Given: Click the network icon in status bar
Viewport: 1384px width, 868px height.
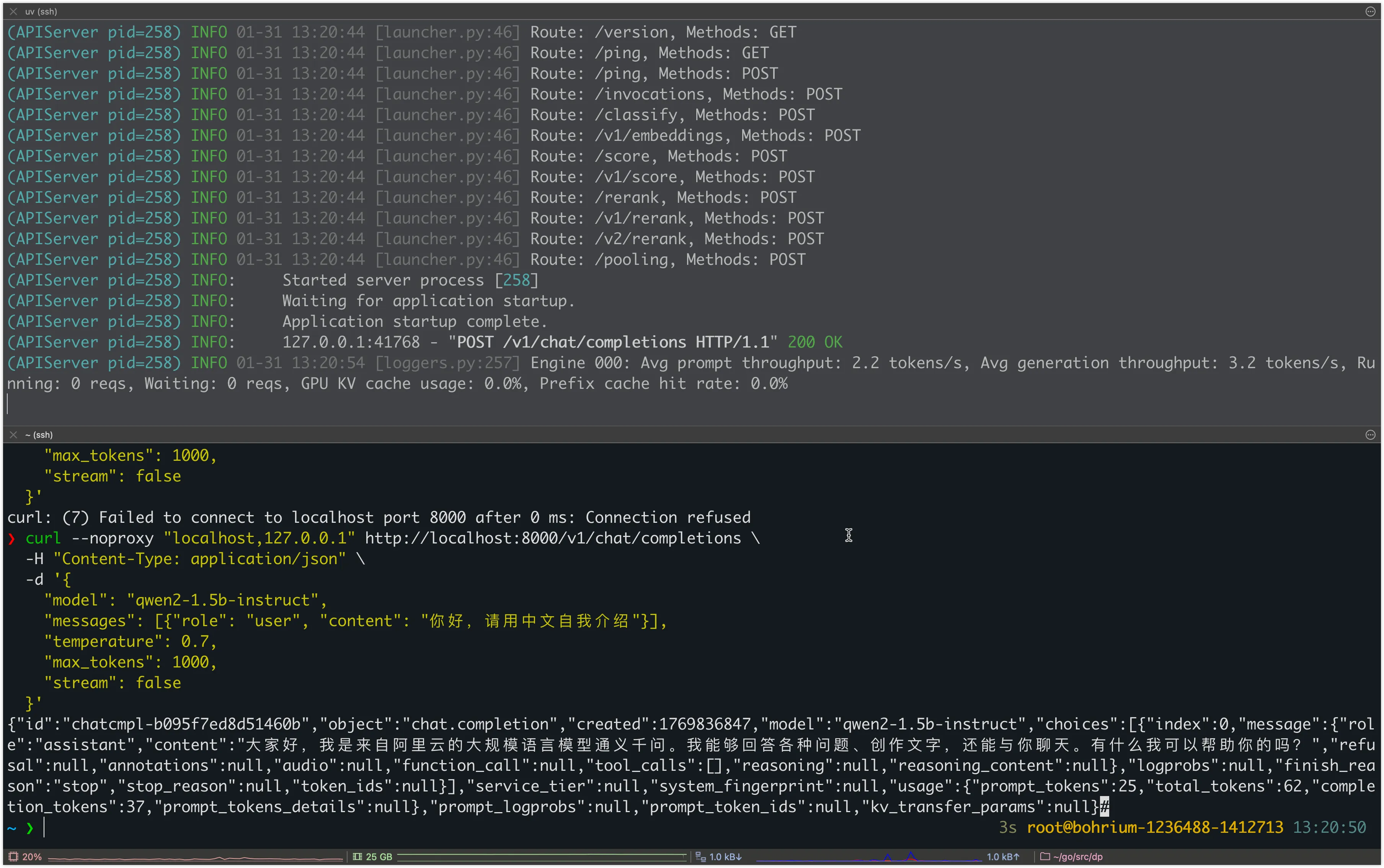Looking at the screenshot, I should click(700, 857).
